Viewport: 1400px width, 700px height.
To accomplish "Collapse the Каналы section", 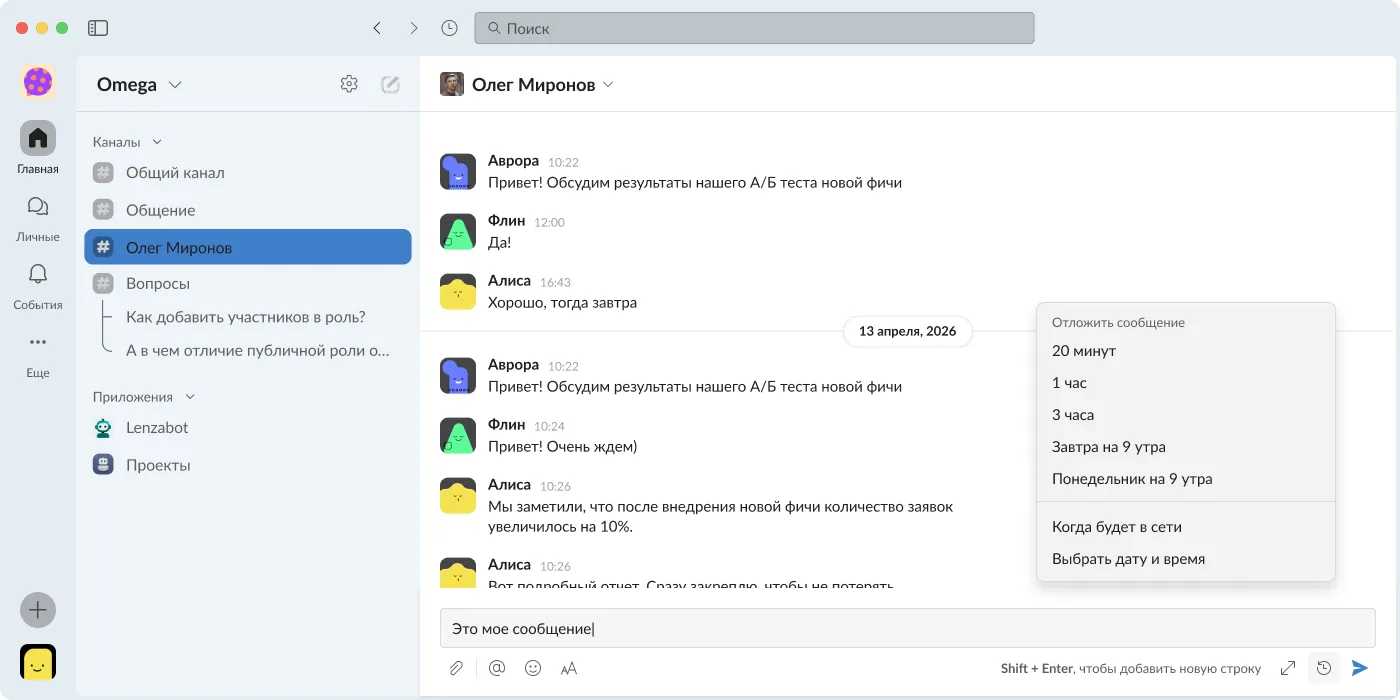I will click(x=127, y=142).
